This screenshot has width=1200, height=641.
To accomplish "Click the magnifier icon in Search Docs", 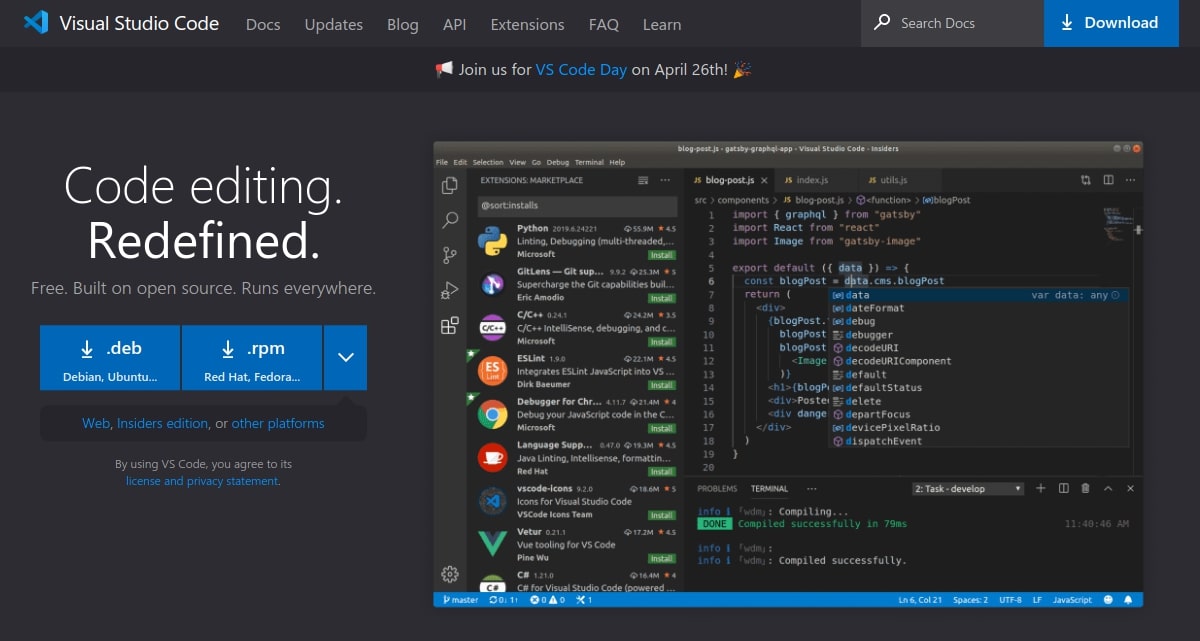I will 882,22.
